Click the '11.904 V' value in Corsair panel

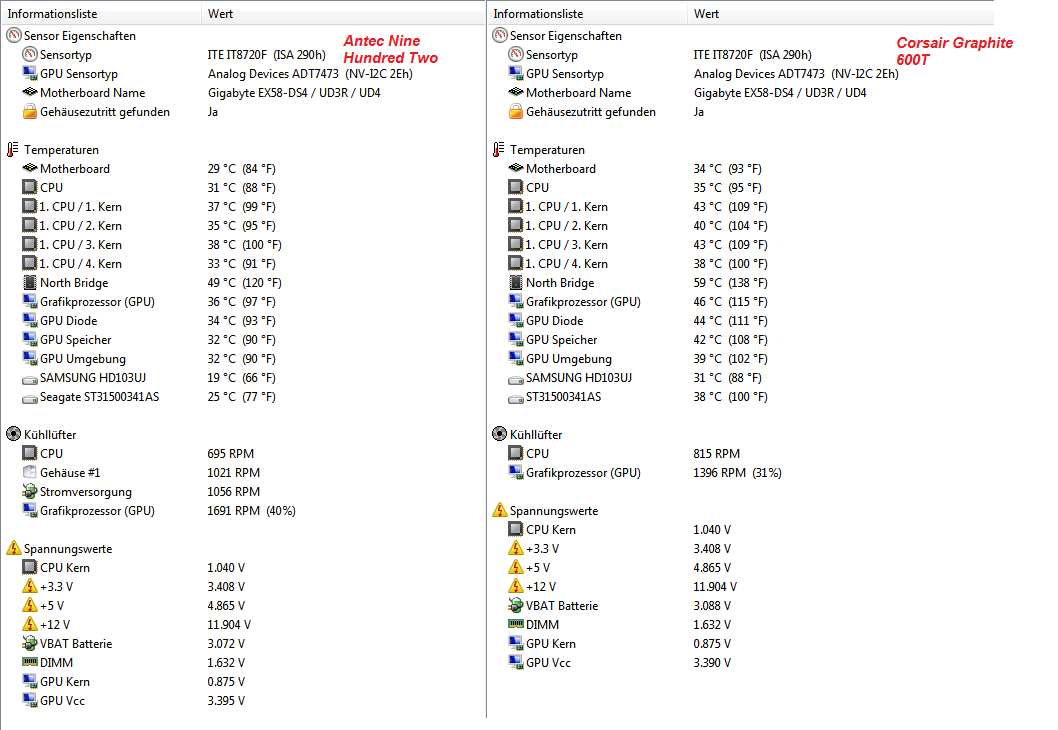click(715, 587)
